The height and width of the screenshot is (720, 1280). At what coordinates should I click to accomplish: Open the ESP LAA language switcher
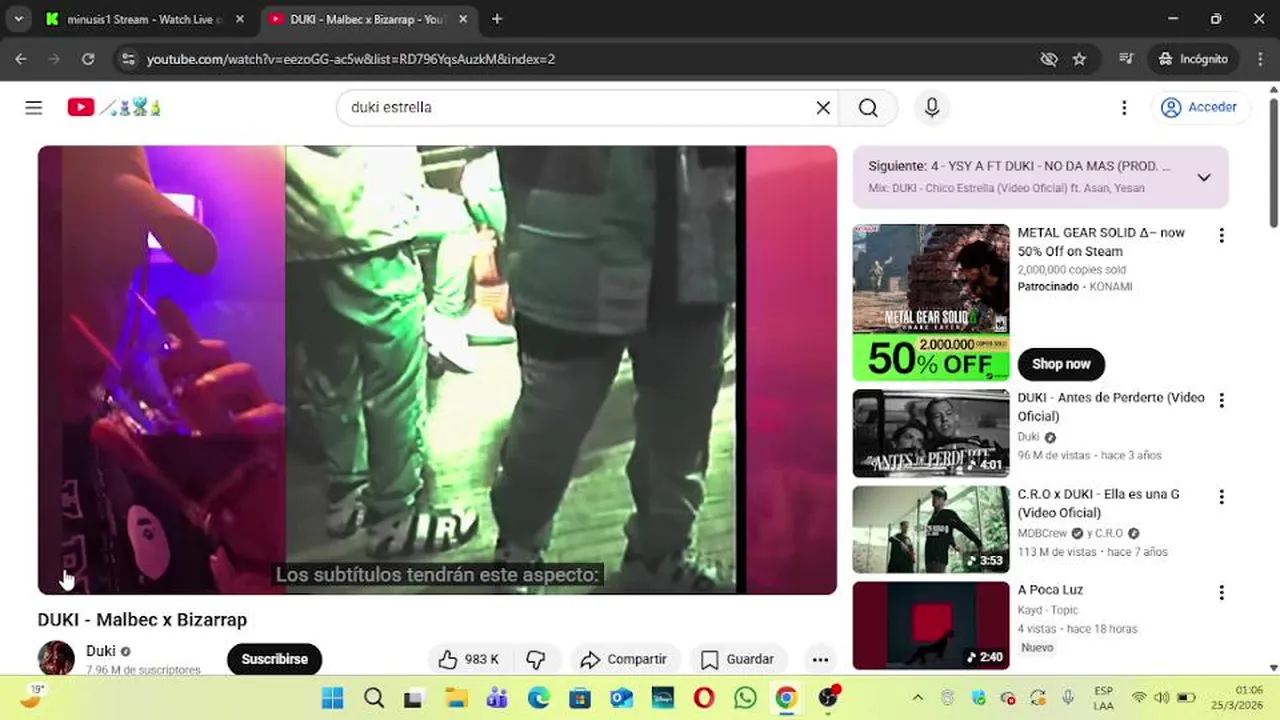(1104, 697)
